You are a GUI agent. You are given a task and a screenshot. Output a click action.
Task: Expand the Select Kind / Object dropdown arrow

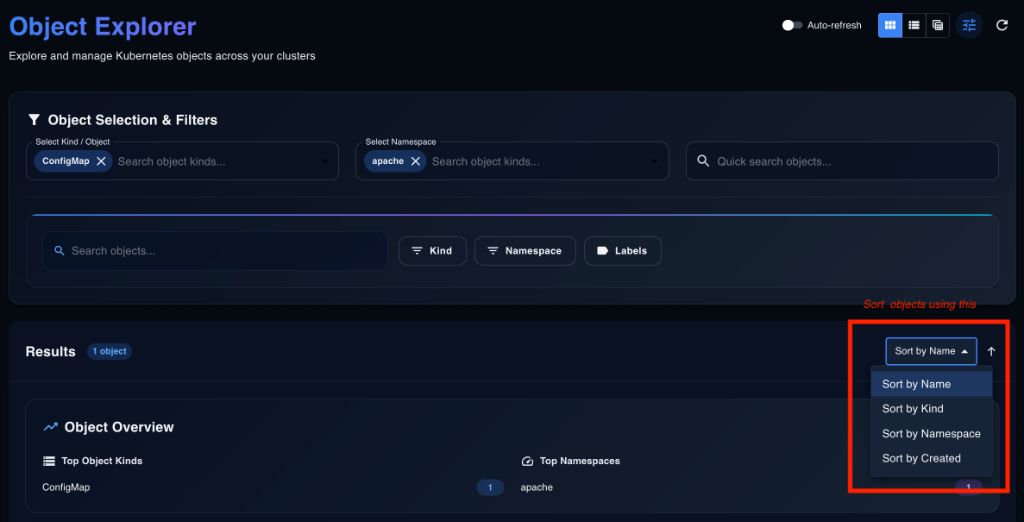326,161
